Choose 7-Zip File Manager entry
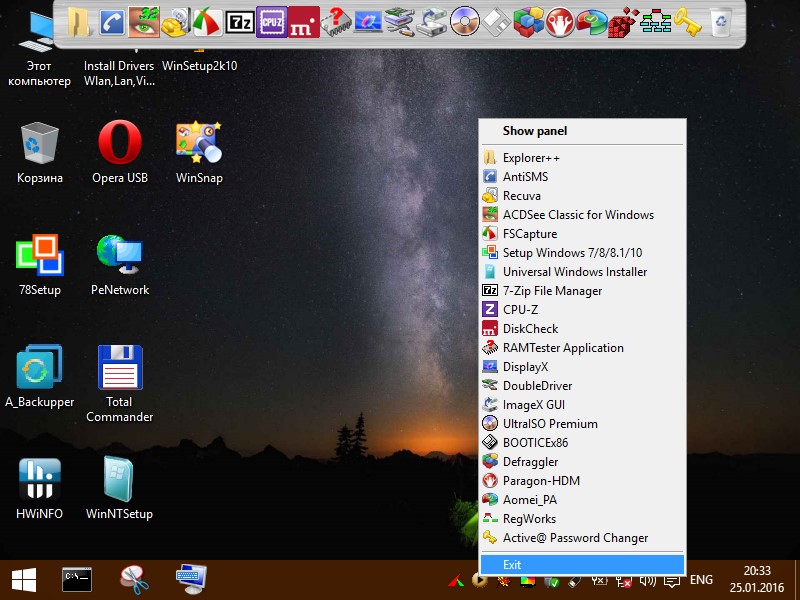 (582, 291)
